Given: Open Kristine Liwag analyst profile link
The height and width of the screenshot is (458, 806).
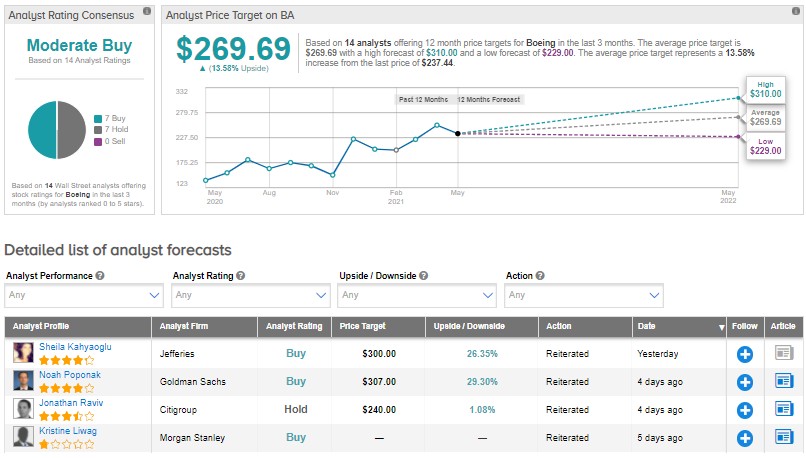Looking at the screenshot, I should [68, 430].
